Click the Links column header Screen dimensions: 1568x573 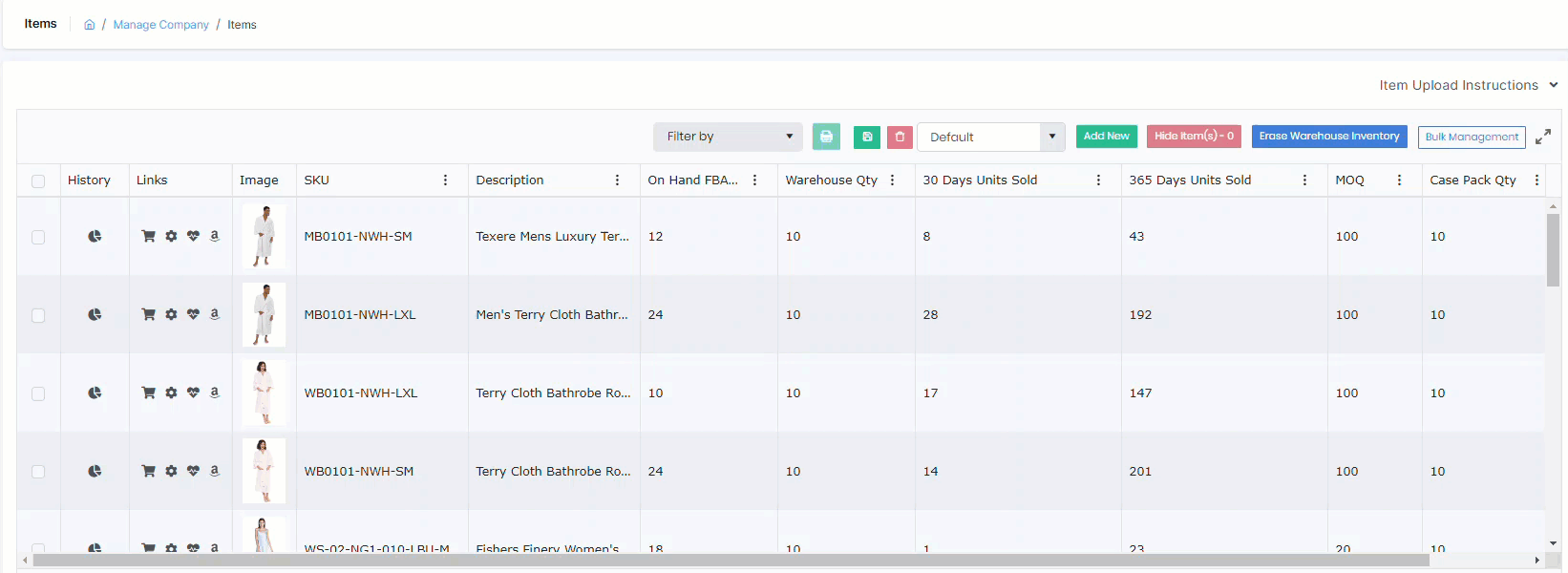click(152, 180)
